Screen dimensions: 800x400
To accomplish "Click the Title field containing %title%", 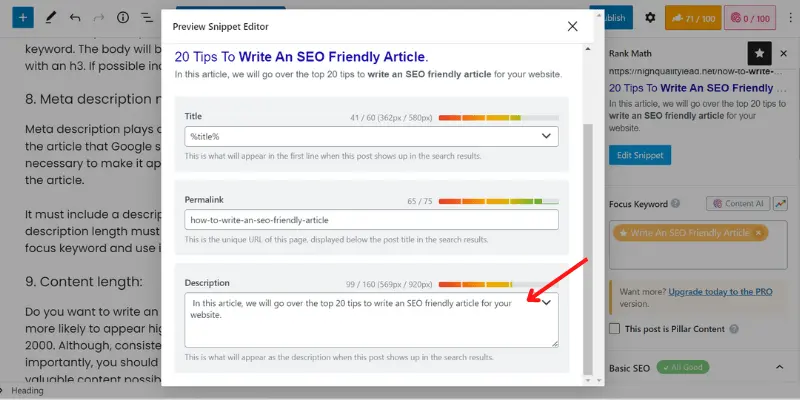I will [x=371, y=136].
